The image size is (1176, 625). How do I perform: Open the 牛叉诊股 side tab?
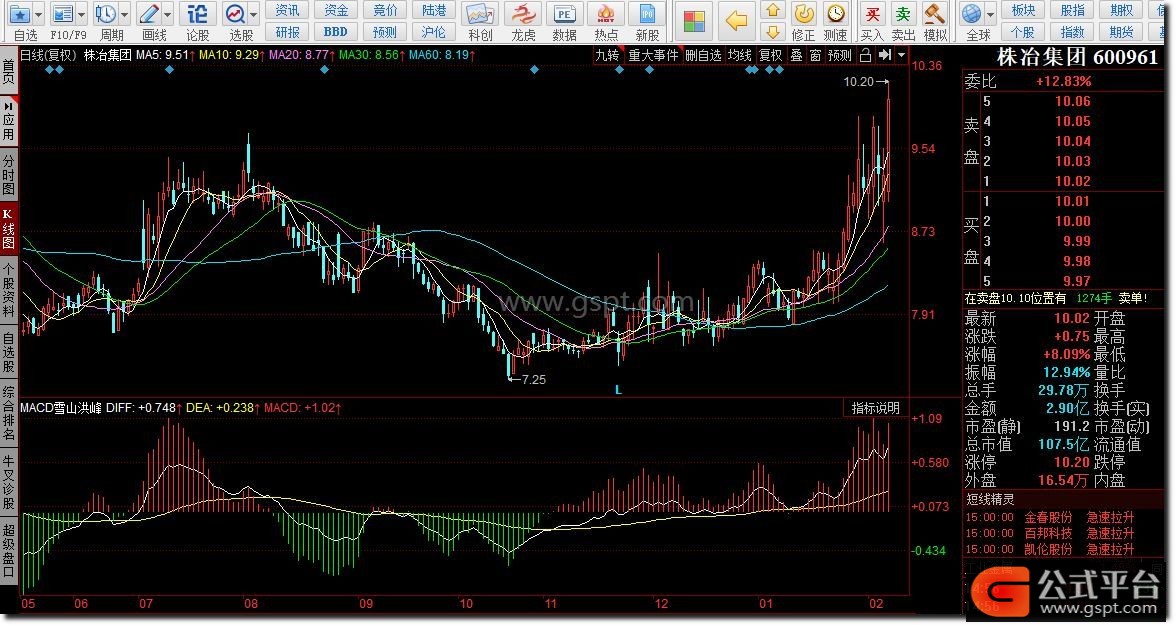click(8, 483)
